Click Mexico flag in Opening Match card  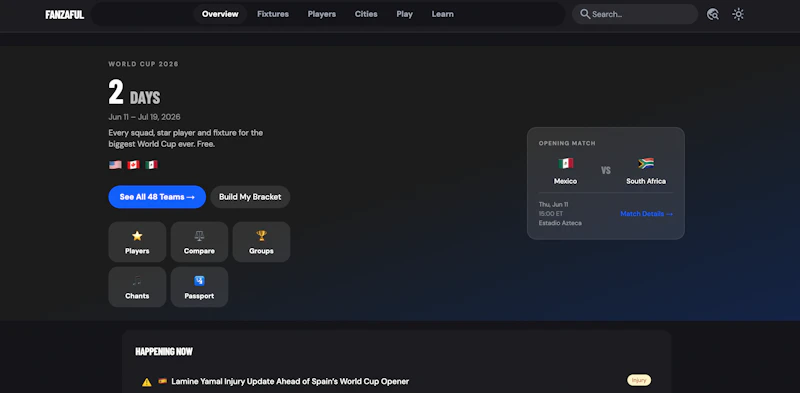click(x=565, y=163)
